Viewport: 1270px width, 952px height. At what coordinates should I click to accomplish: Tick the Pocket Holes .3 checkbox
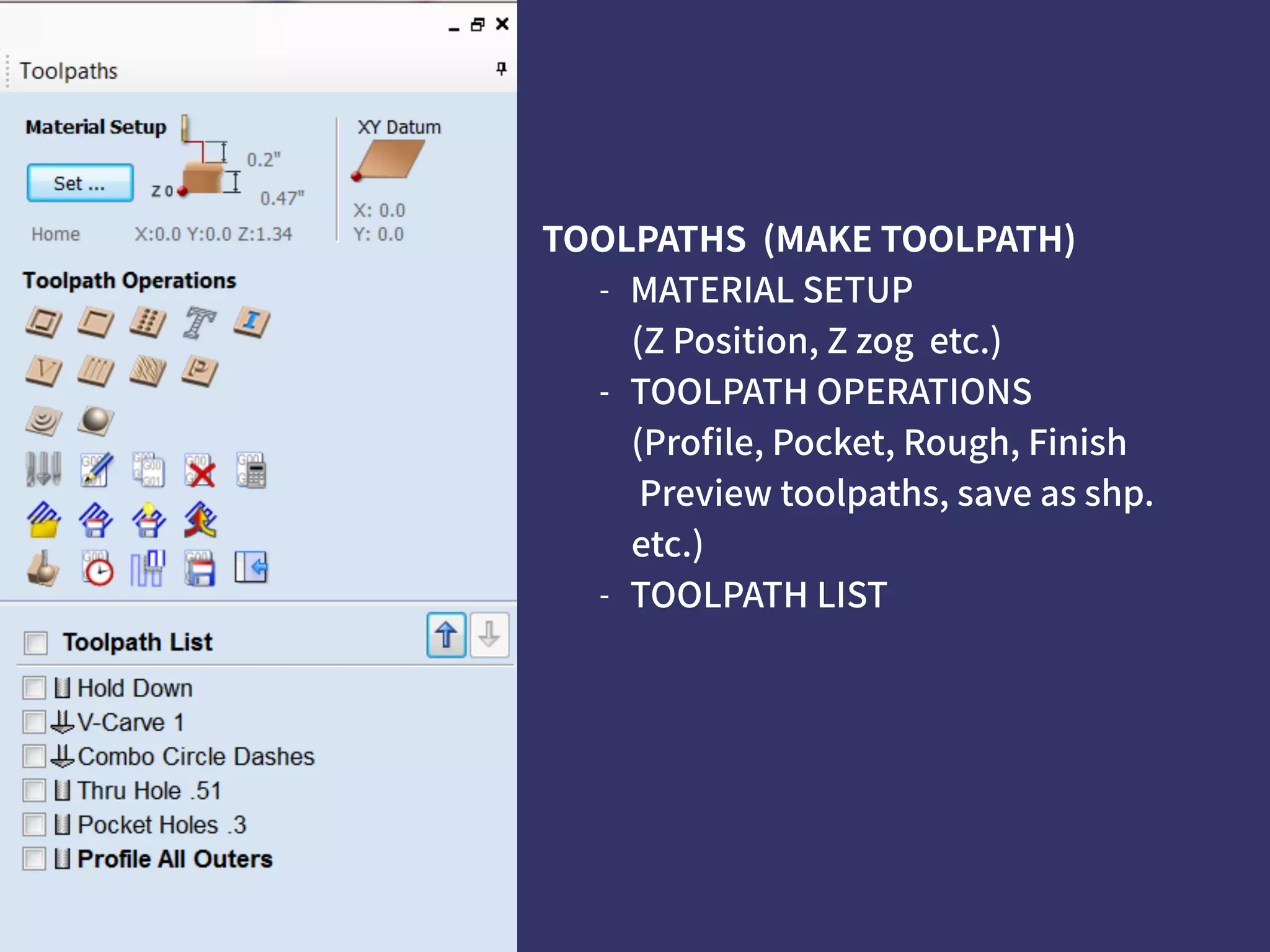click(x=34, y=825)
